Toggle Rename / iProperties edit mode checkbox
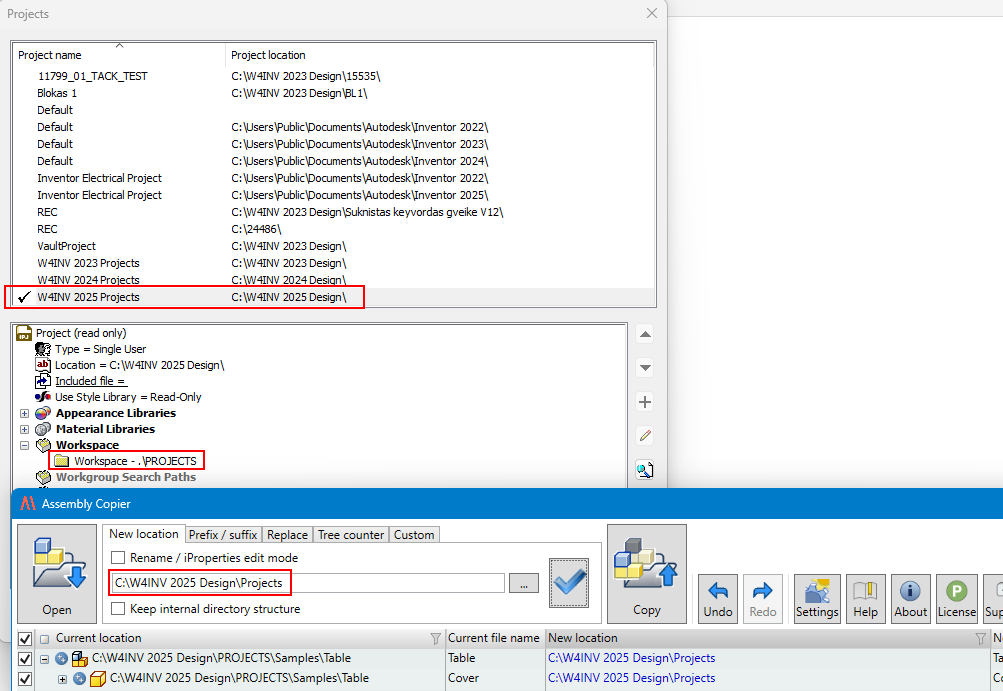 [x=118, y=557]
